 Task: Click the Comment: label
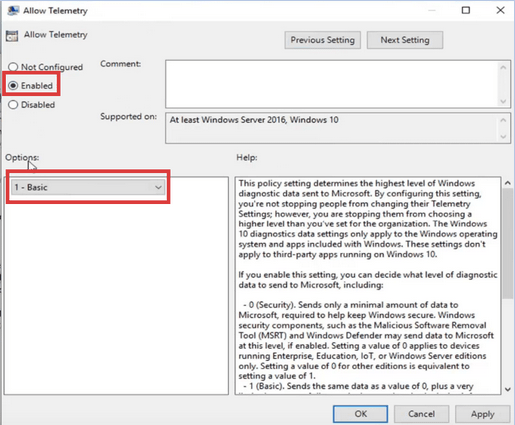pos(121,64)
